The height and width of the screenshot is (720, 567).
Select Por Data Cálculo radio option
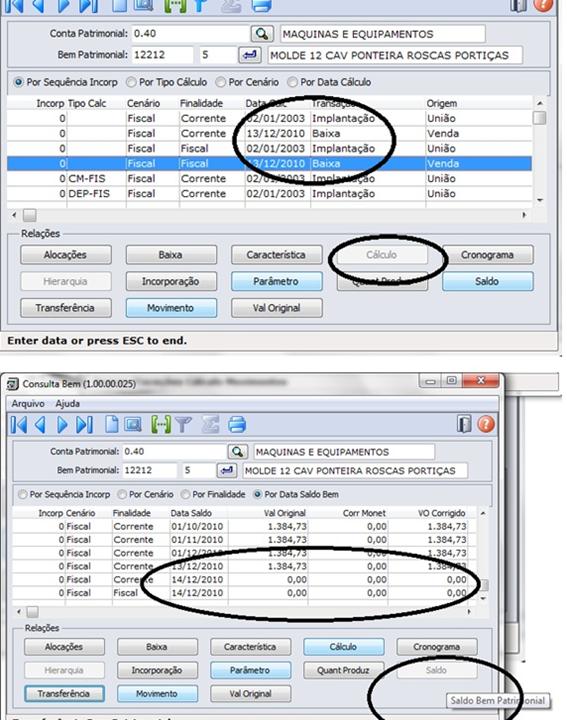tap(292, 82)
